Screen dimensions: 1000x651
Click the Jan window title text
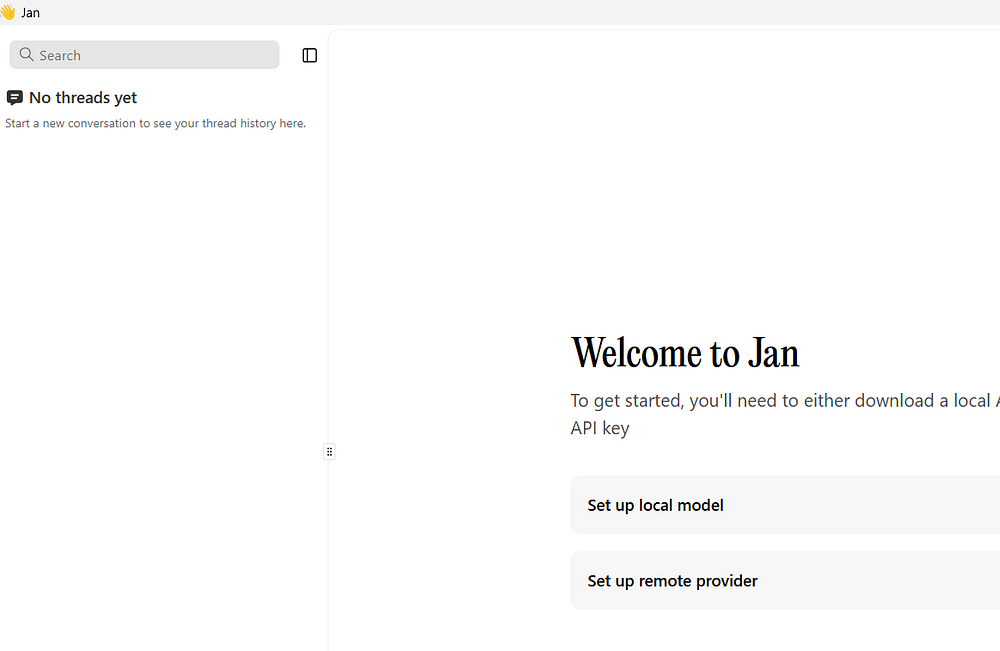[31, 13]
